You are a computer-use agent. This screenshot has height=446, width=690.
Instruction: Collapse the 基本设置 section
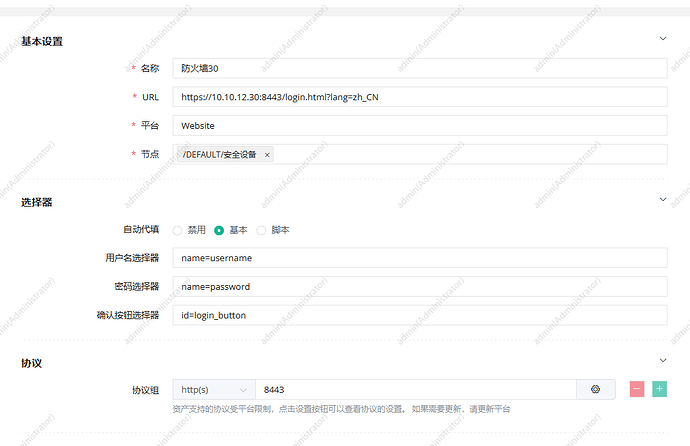click(x=663, y=39)
